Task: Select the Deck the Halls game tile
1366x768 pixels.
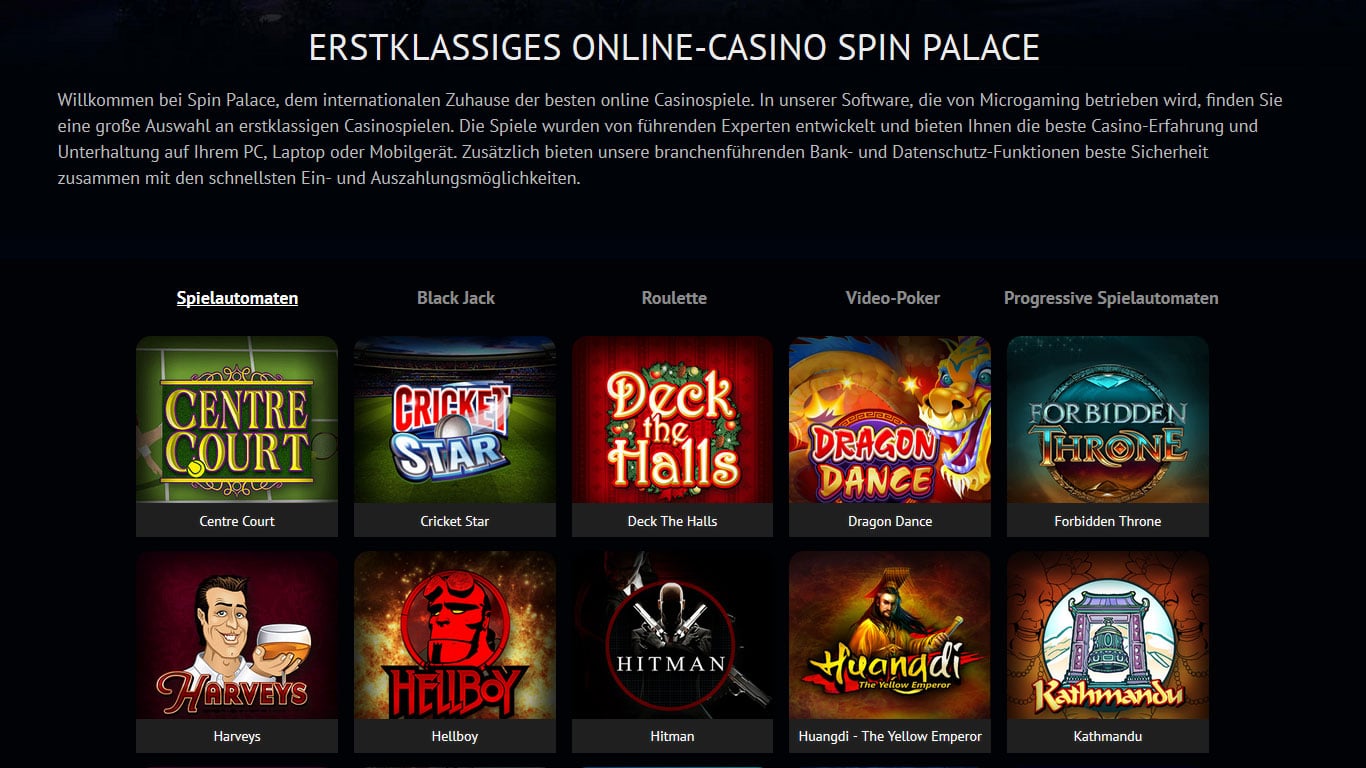Action: click(x=672, y=420)
